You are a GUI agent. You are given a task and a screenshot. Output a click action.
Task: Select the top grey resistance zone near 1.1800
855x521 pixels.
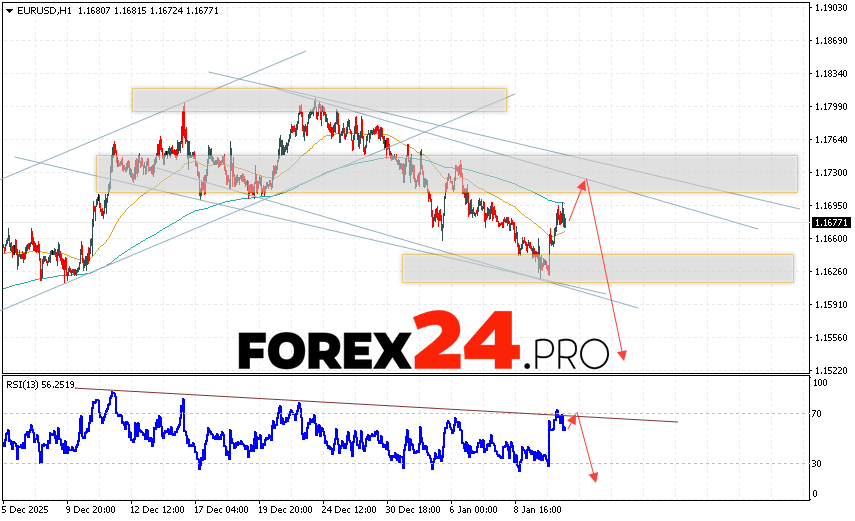click(x=319, y=100)
